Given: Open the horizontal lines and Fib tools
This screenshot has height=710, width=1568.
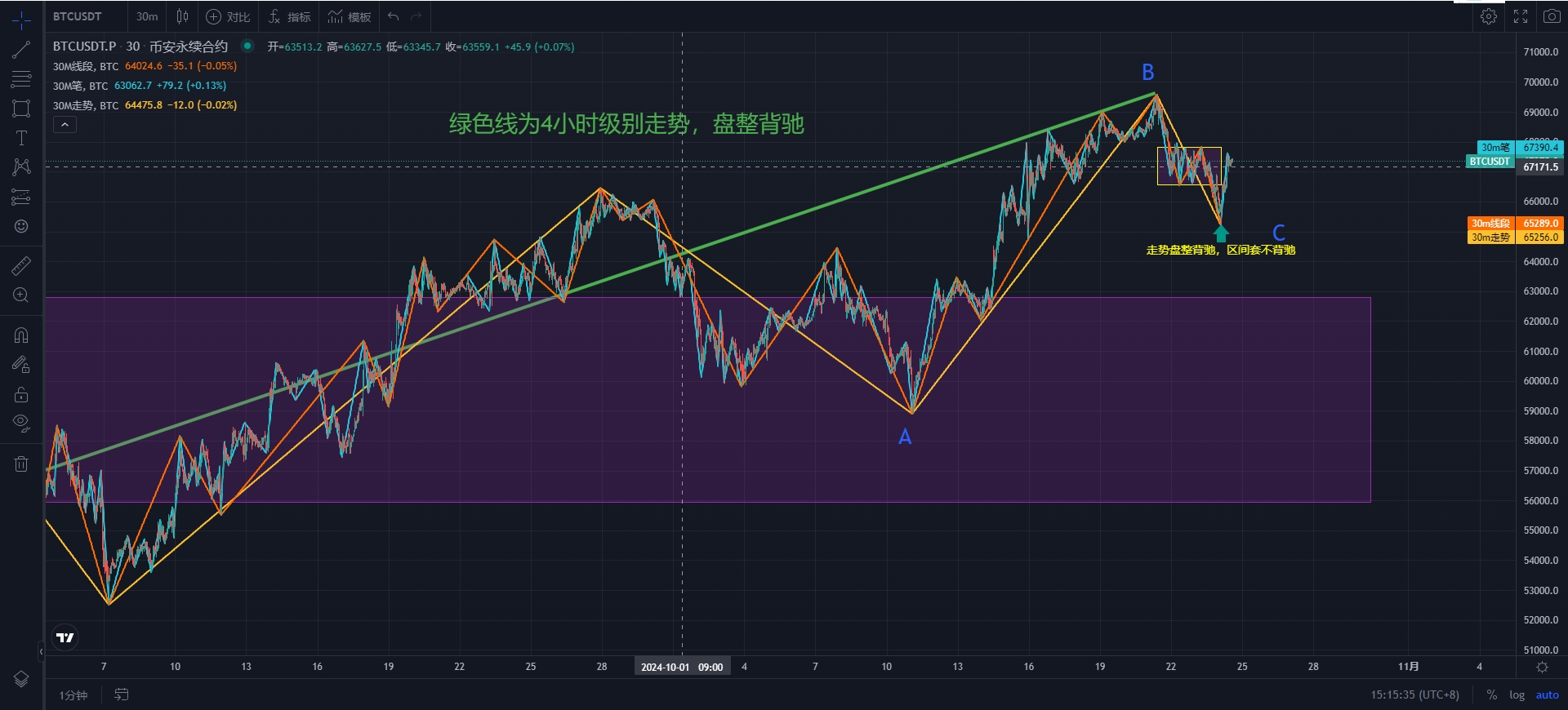Looking at the screenshot, I should pos(21,79).
